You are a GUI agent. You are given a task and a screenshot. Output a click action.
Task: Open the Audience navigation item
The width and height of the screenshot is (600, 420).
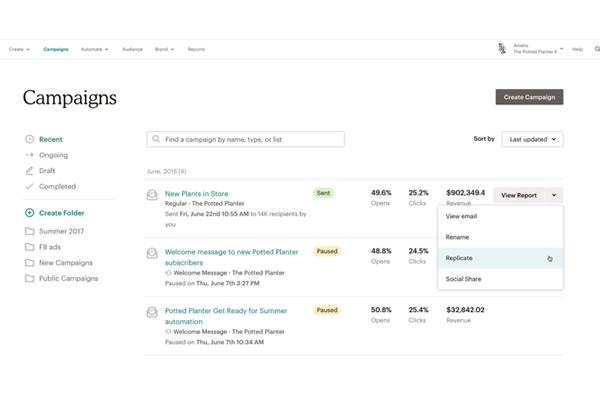coord(132,49)
